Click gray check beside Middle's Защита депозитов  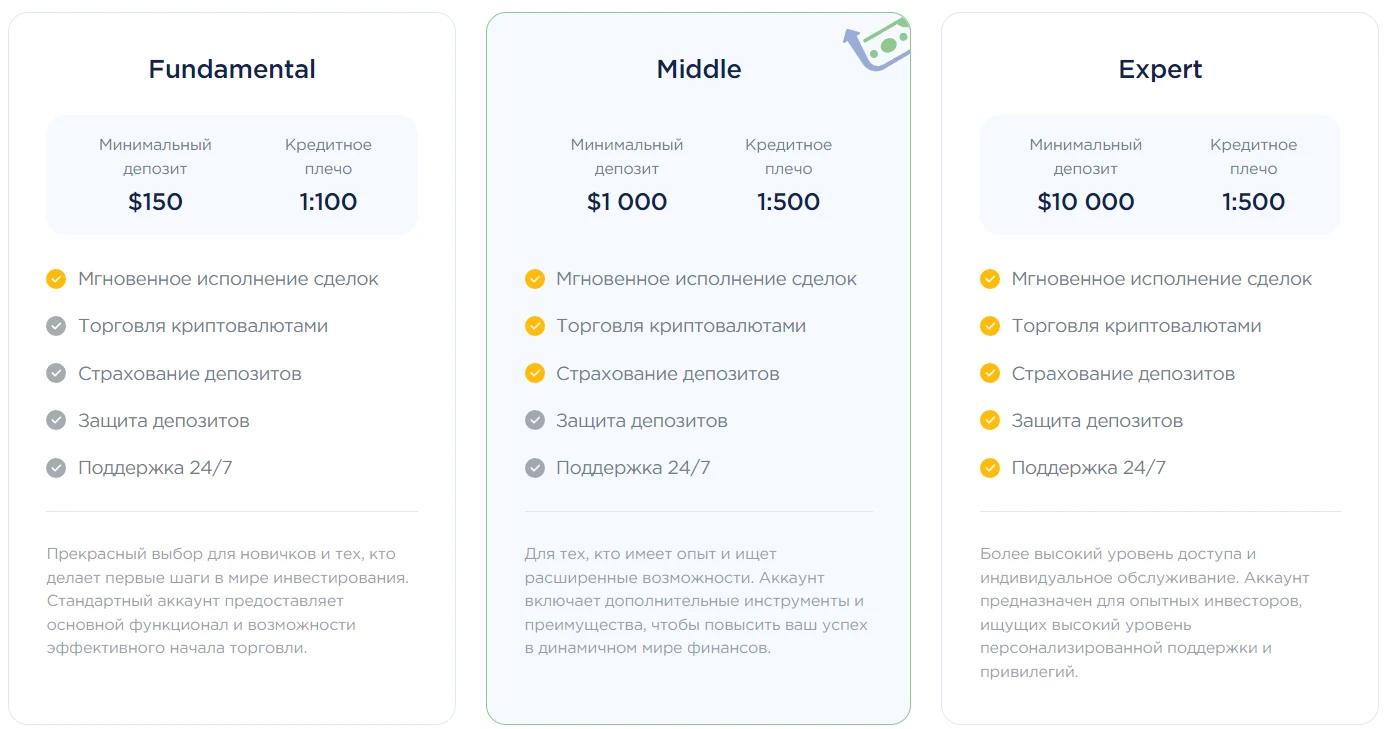[535, 420]
